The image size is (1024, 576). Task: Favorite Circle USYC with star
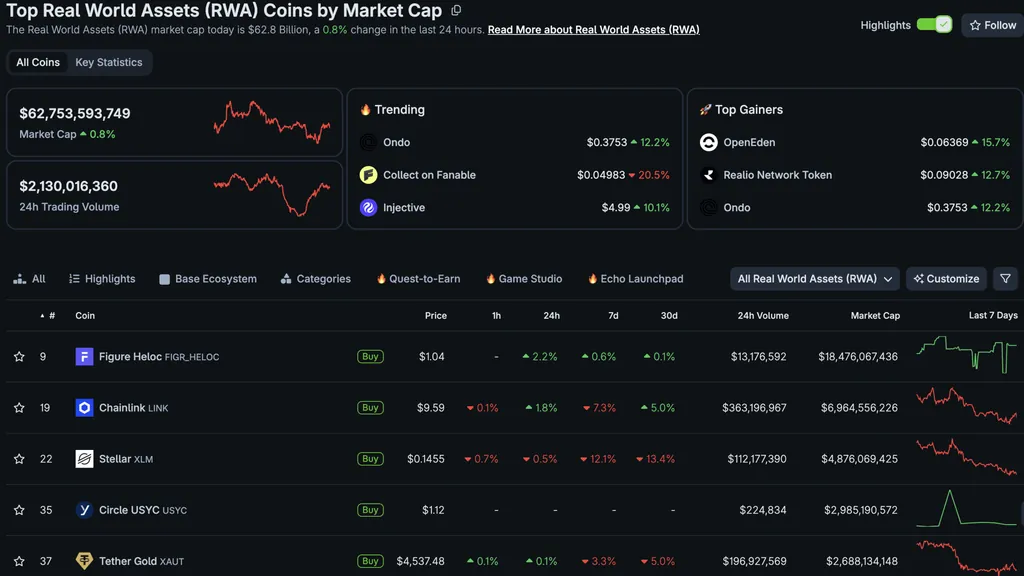[19, 510]
